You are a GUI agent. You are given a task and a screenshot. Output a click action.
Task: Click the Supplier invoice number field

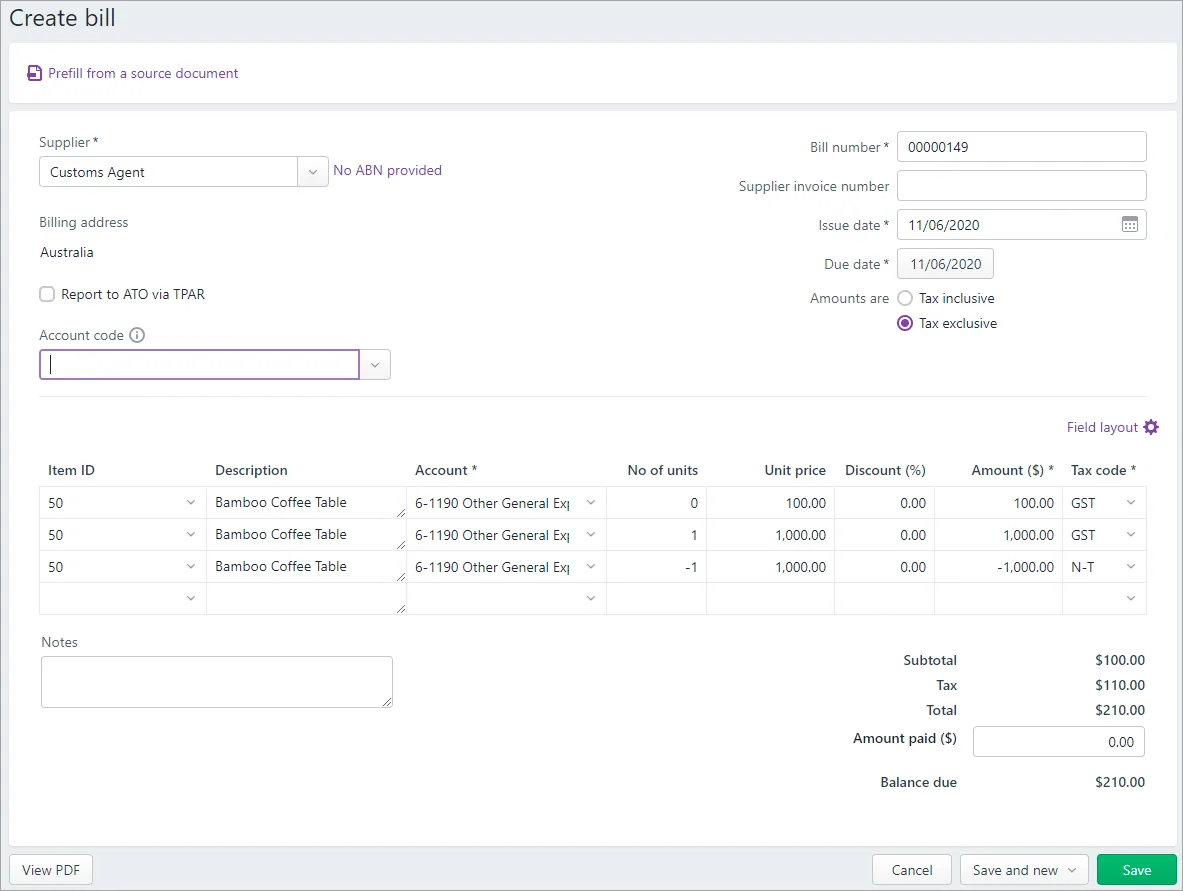(x=1021, y=185)
